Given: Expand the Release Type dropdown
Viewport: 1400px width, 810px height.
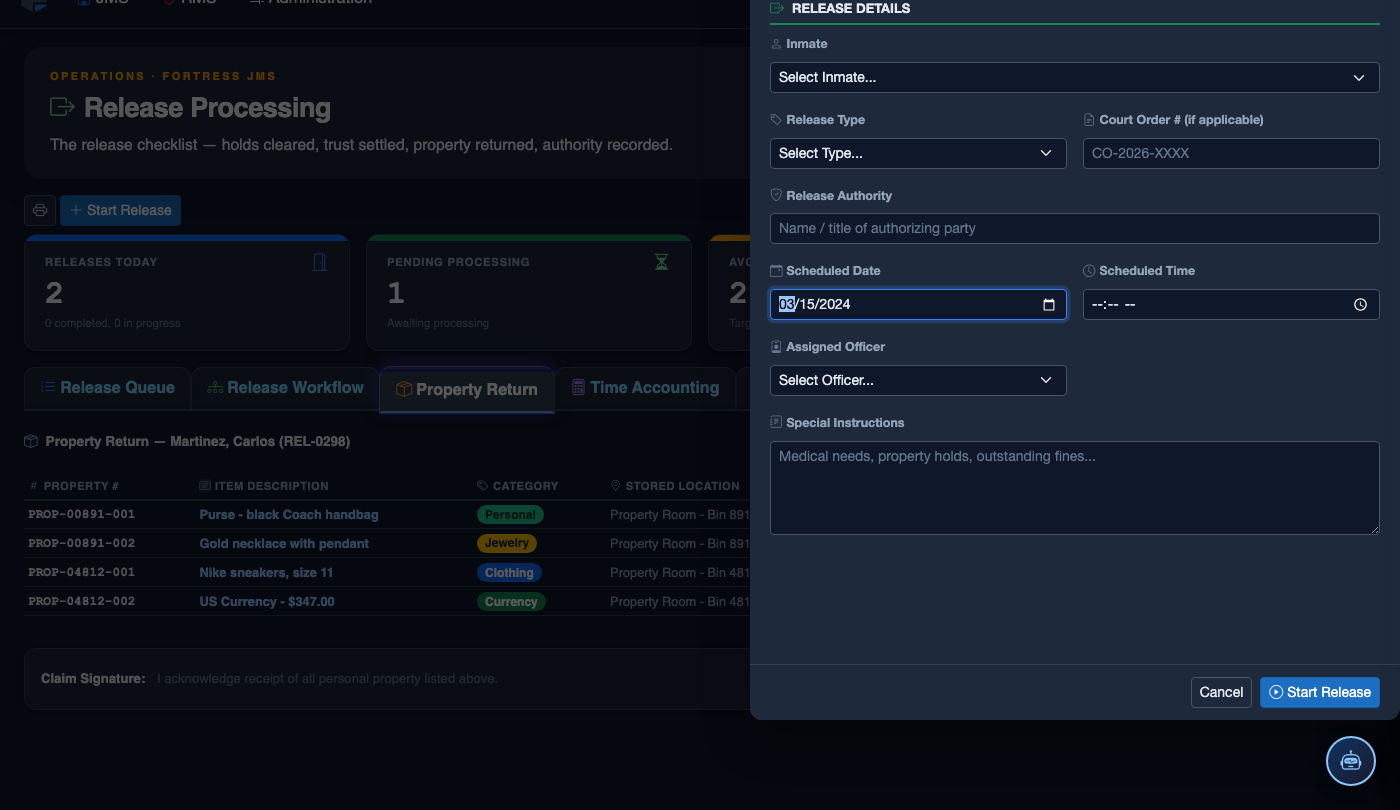Looking at the screenshot, I should [918, 153].
